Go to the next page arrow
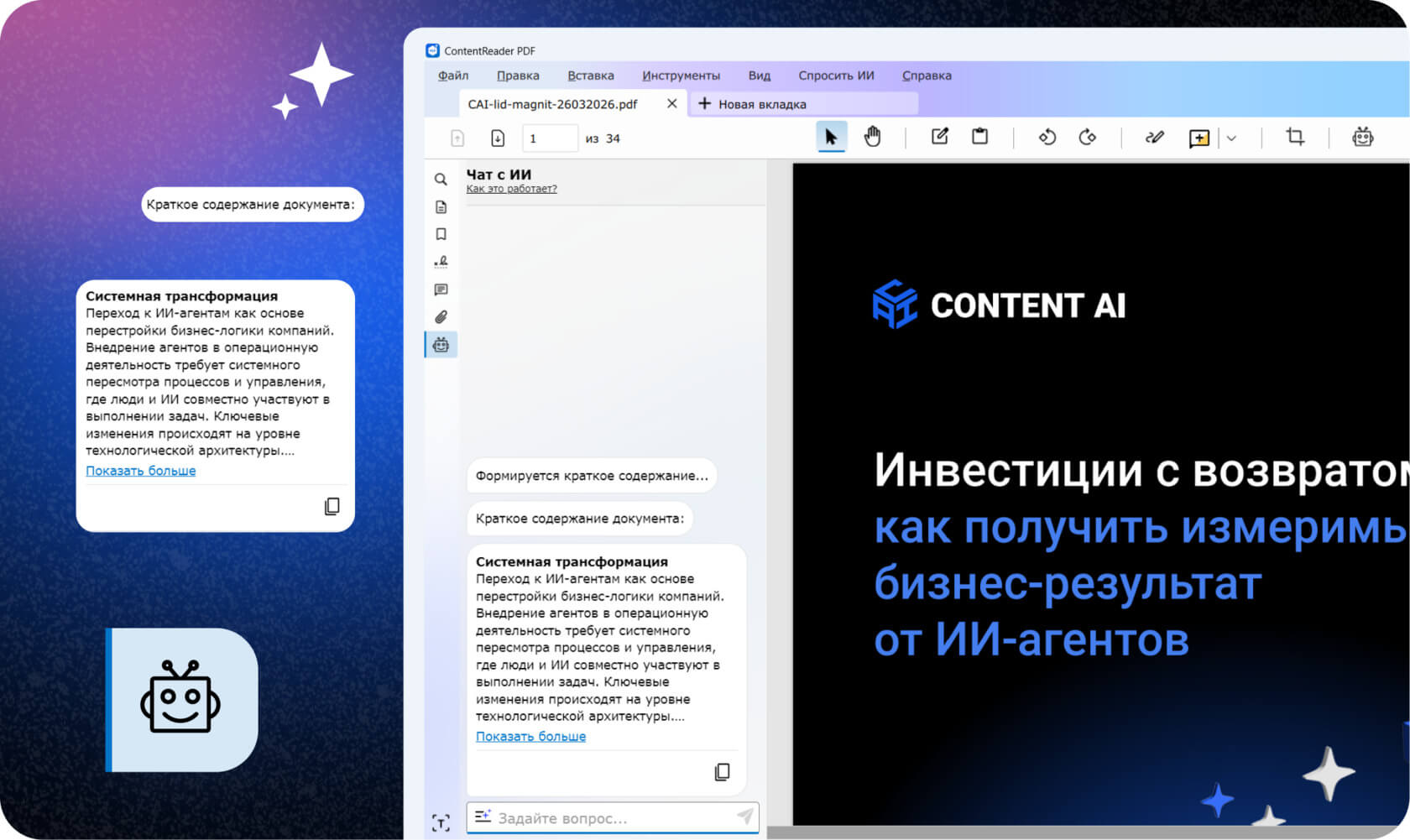The image size is (1410, 840). tap(498, 138)
